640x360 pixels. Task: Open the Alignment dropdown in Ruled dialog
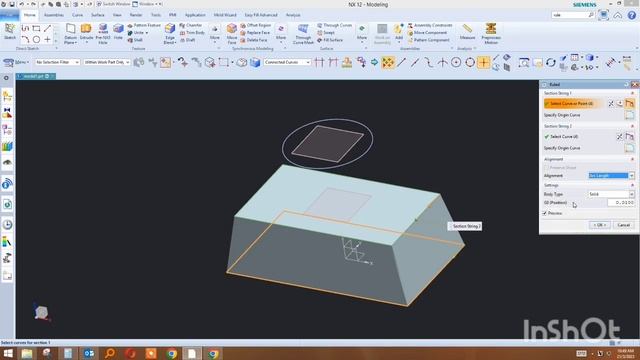pos(611,176)
